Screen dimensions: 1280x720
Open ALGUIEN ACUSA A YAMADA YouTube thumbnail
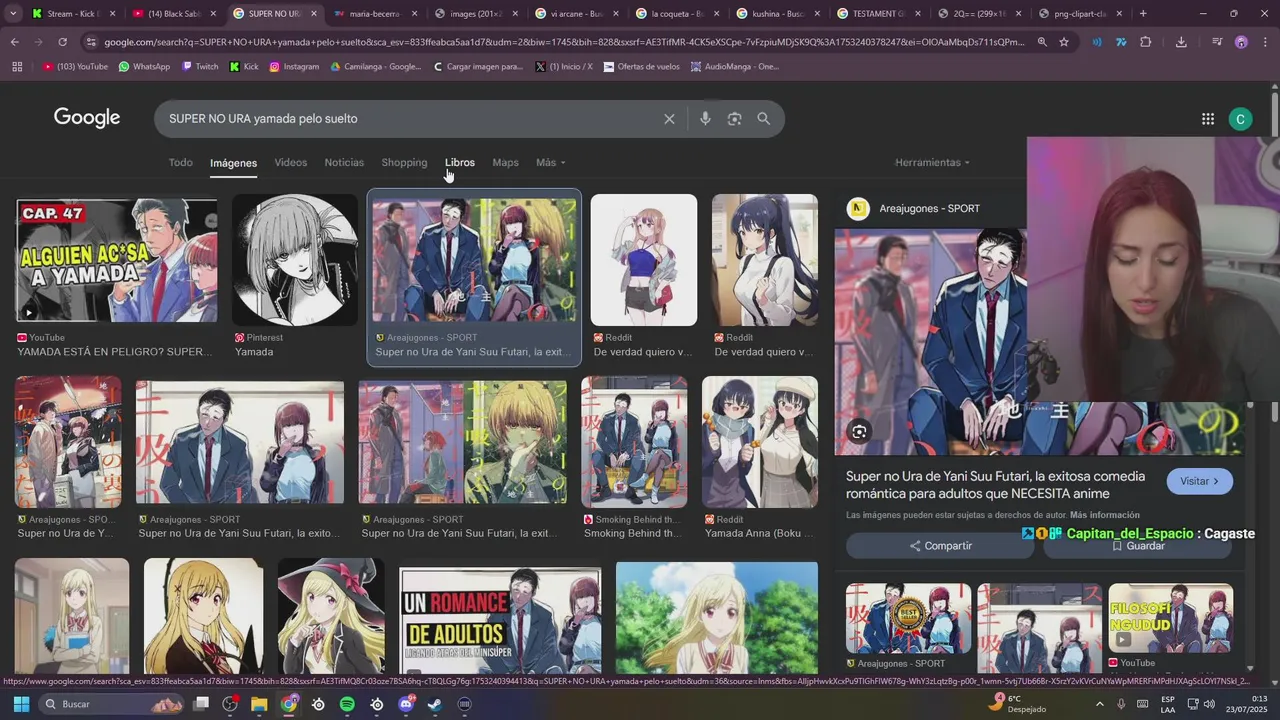pos(117,260)
